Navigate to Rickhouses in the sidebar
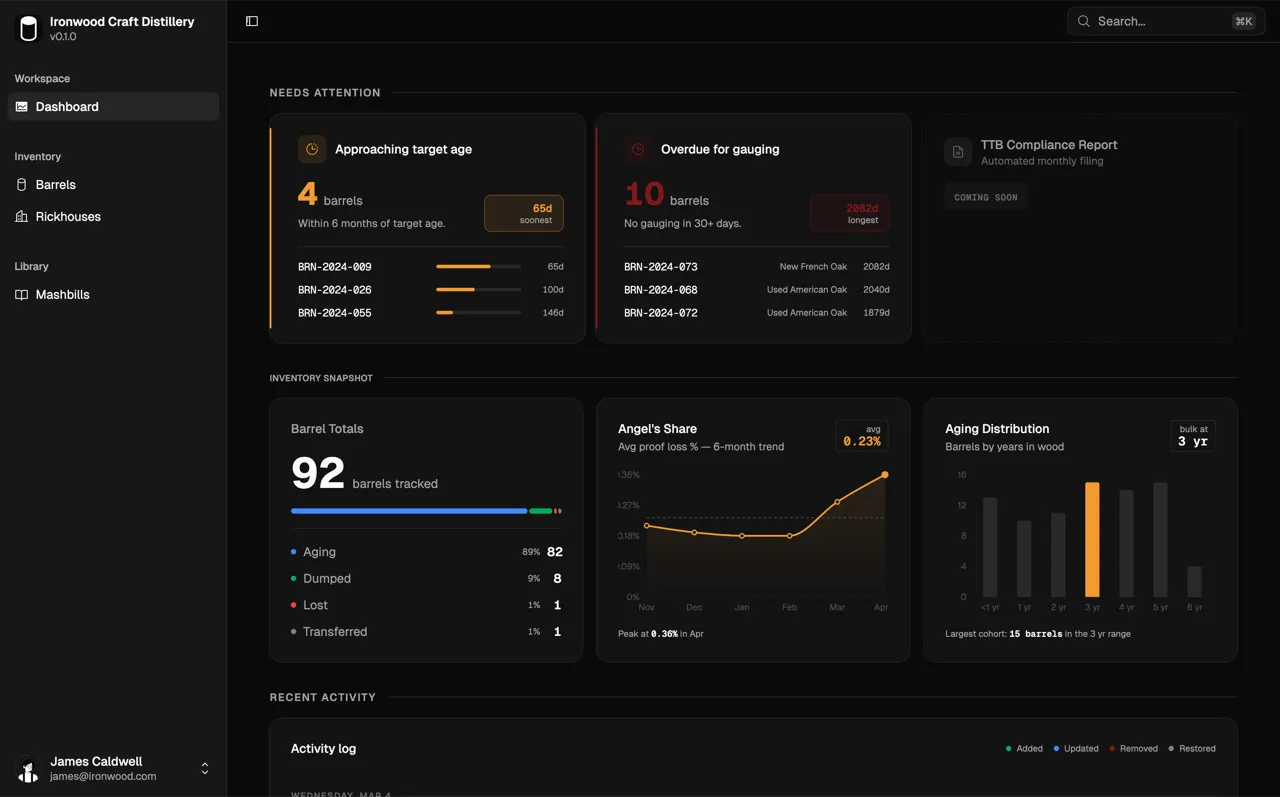The height and width of the screenshot is (797, 1280). (x=68, y=216)
